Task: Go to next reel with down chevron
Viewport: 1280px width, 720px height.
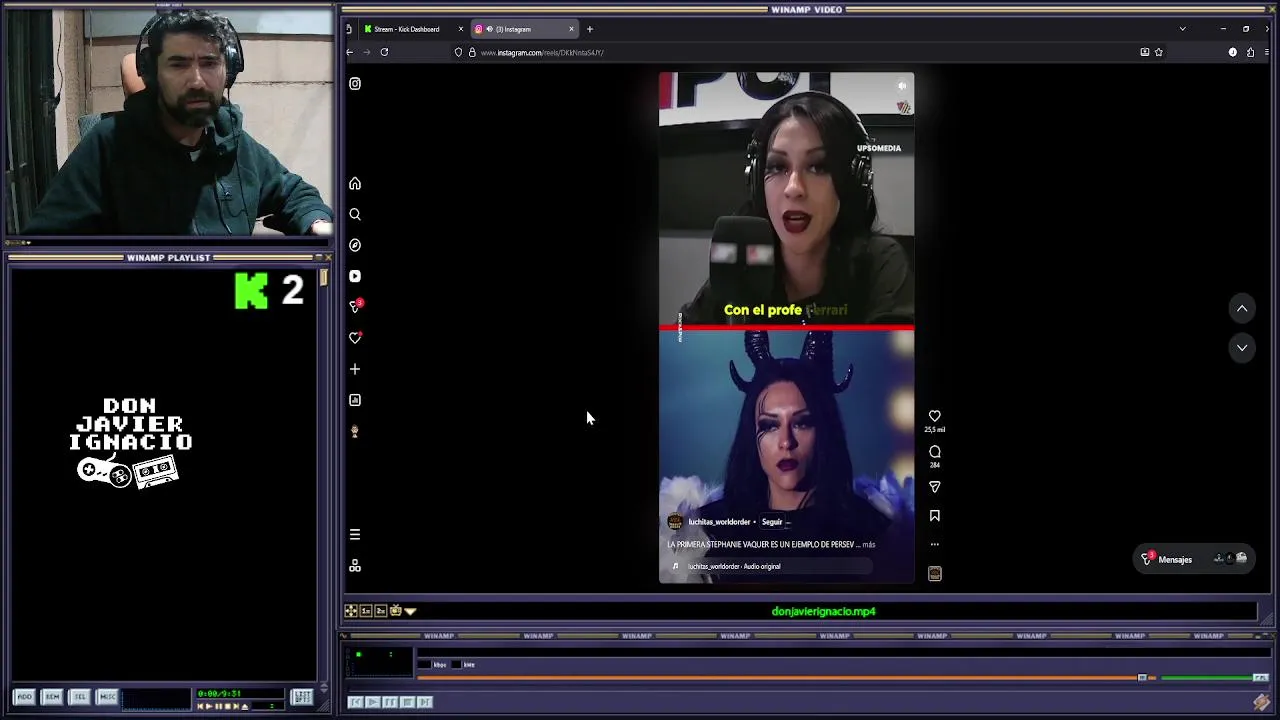Action: (x=1242, y=348)
